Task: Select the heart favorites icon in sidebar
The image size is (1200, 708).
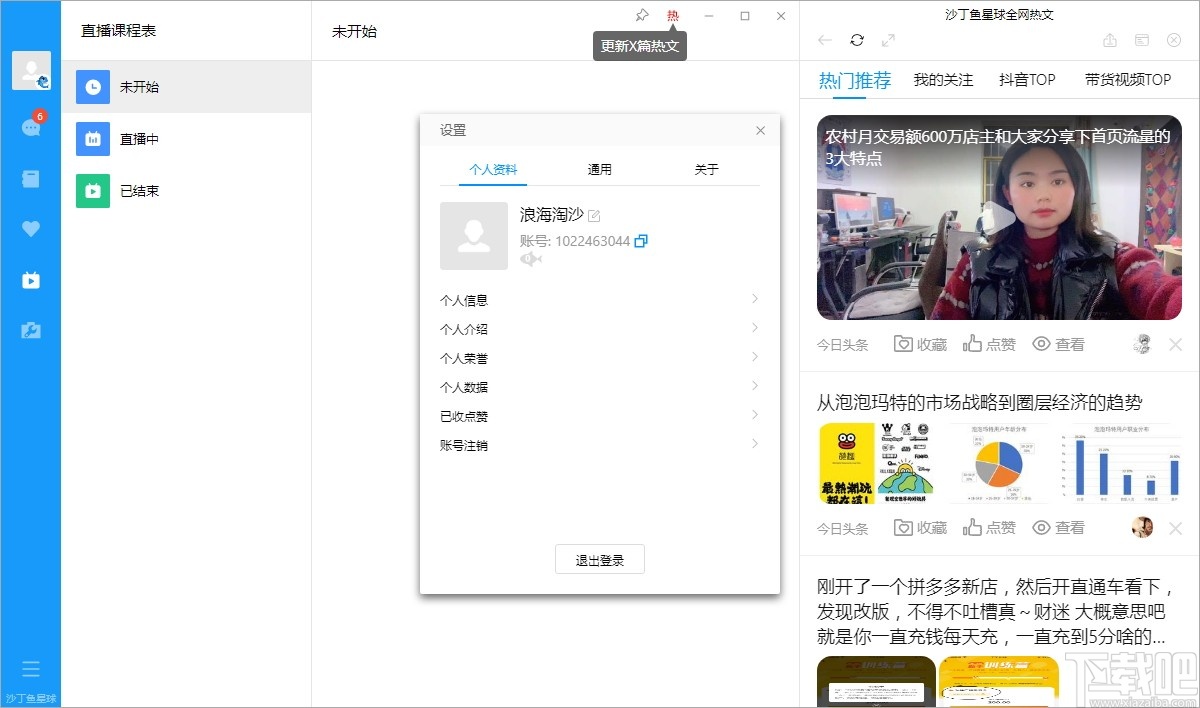Action: point(31,228)
